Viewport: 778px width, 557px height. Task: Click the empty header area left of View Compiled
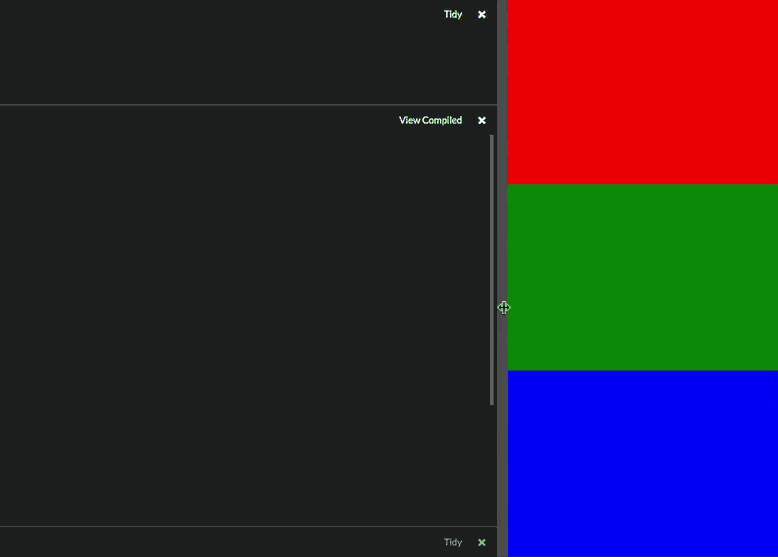coord(200,120)
